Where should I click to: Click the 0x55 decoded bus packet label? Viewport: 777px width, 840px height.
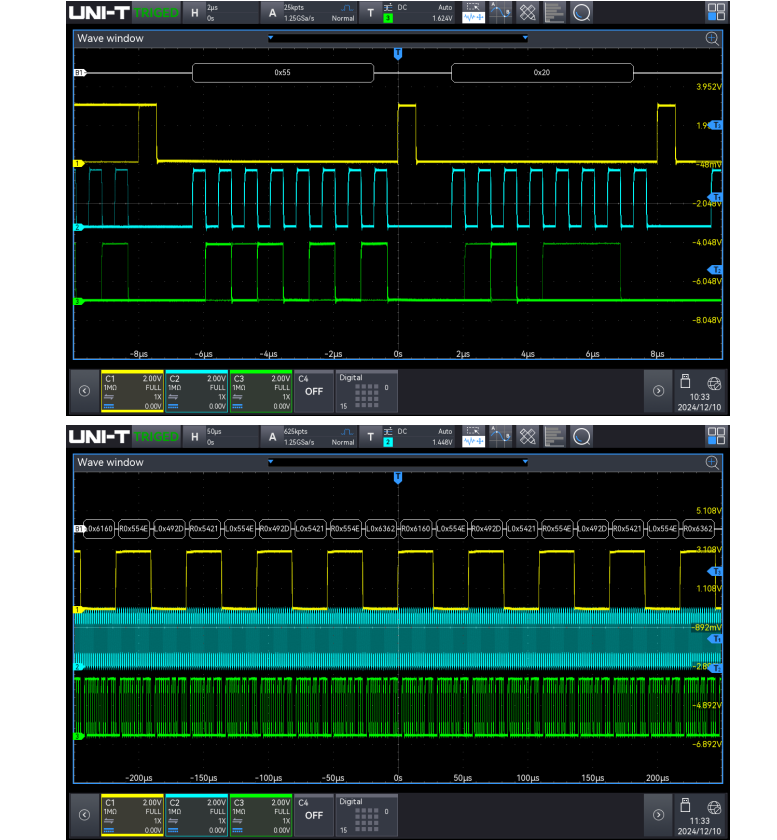point(282,73)
